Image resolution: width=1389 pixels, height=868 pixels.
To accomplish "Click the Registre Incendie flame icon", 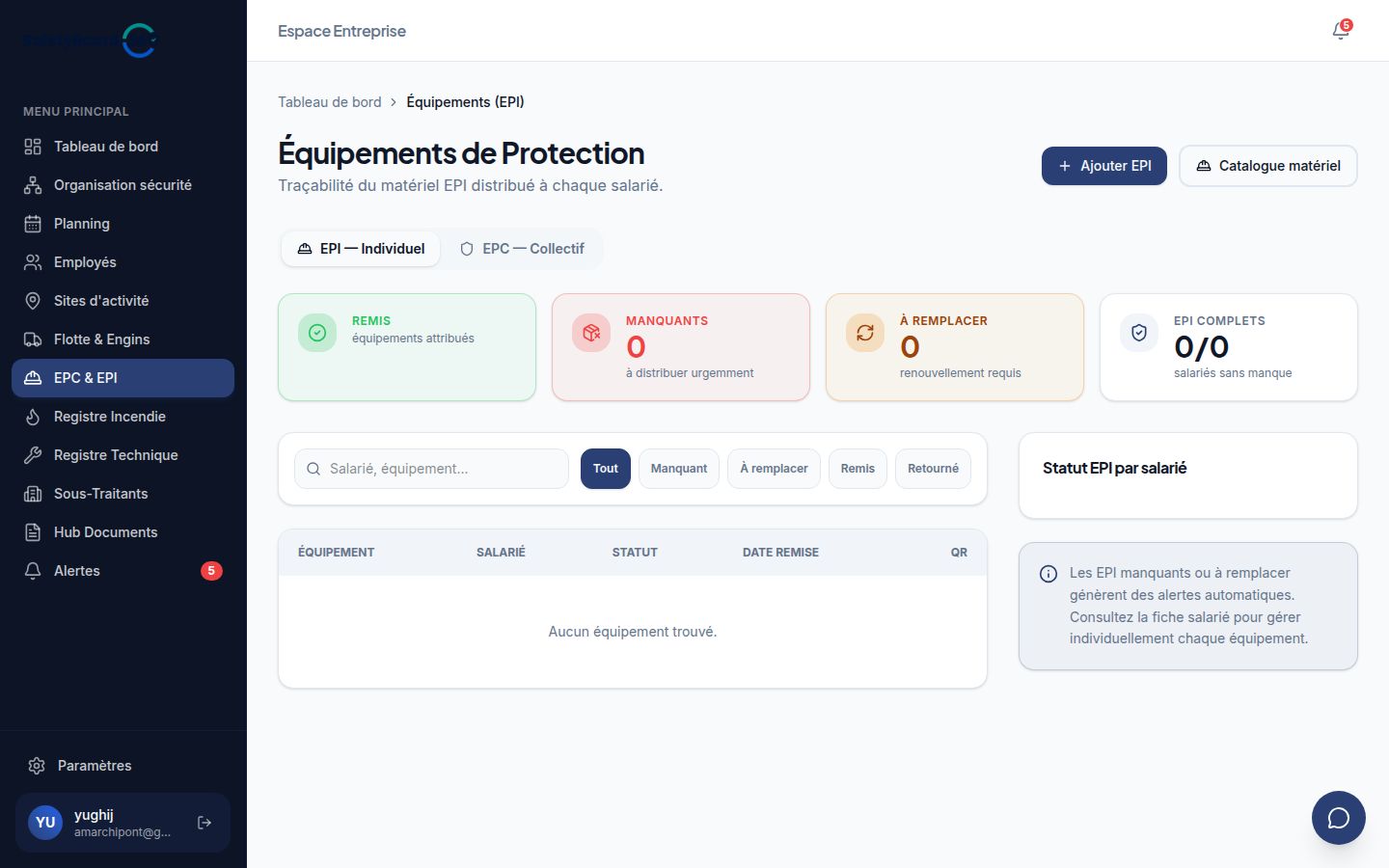I will click(x=33, y=417).
